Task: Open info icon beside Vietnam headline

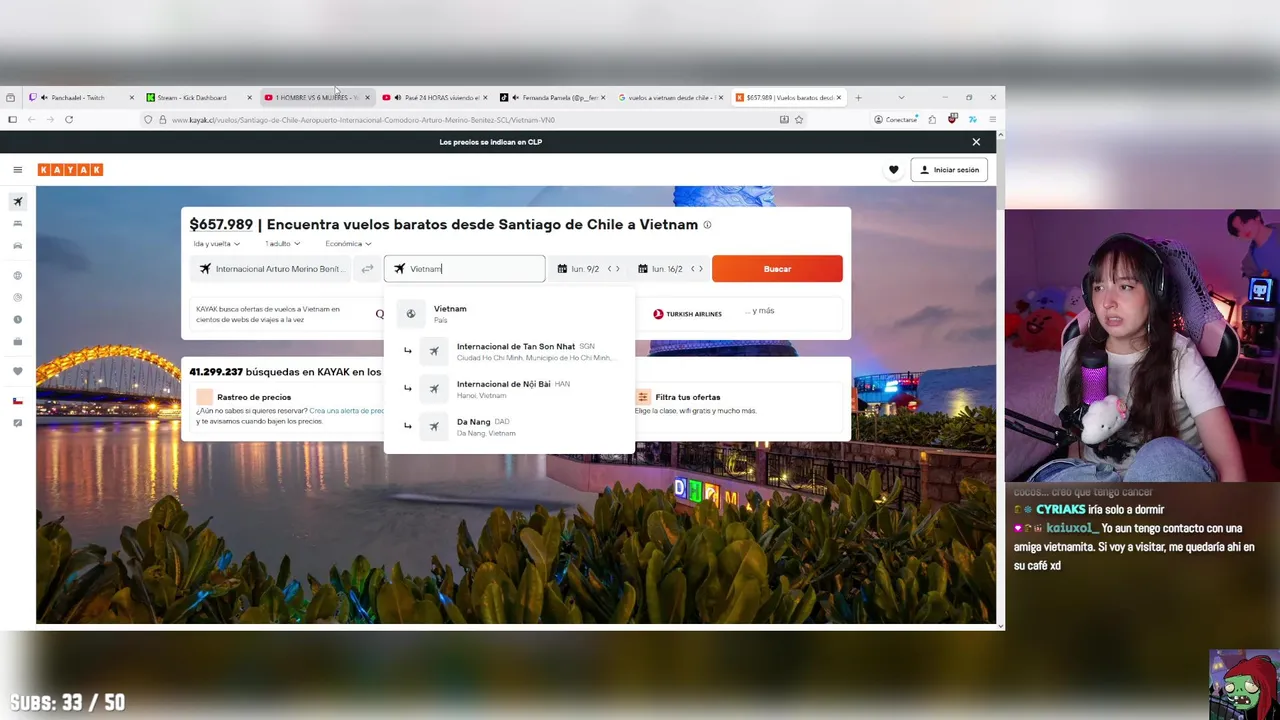Action: coord(707,225)
